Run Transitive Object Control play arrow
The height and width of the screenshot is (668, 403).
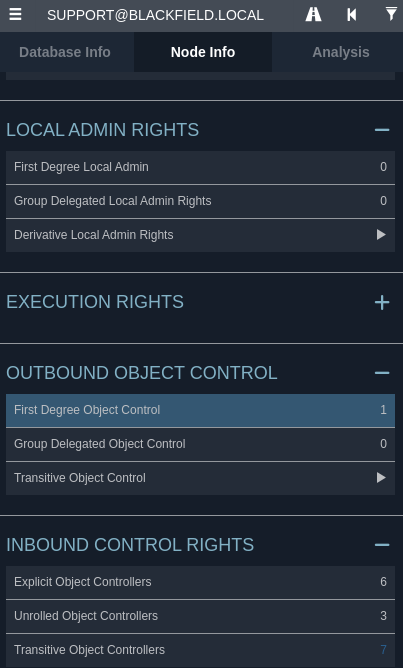click(381, 478)
